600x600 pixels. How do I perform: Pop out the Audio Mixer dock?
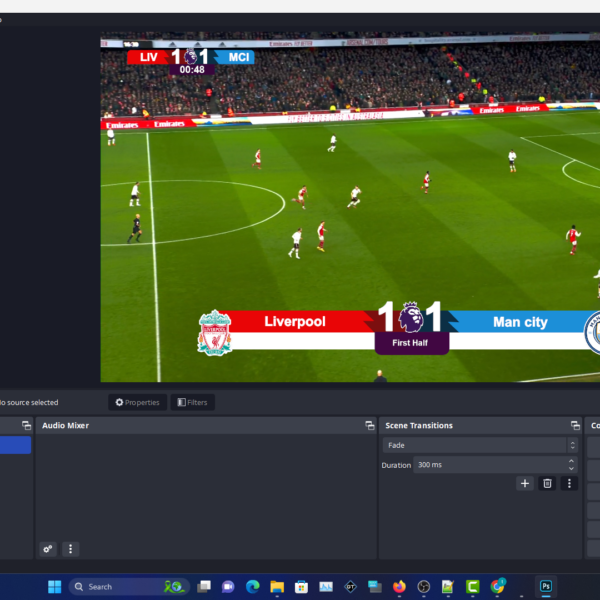pyautogui.click(x=370, y=426)
